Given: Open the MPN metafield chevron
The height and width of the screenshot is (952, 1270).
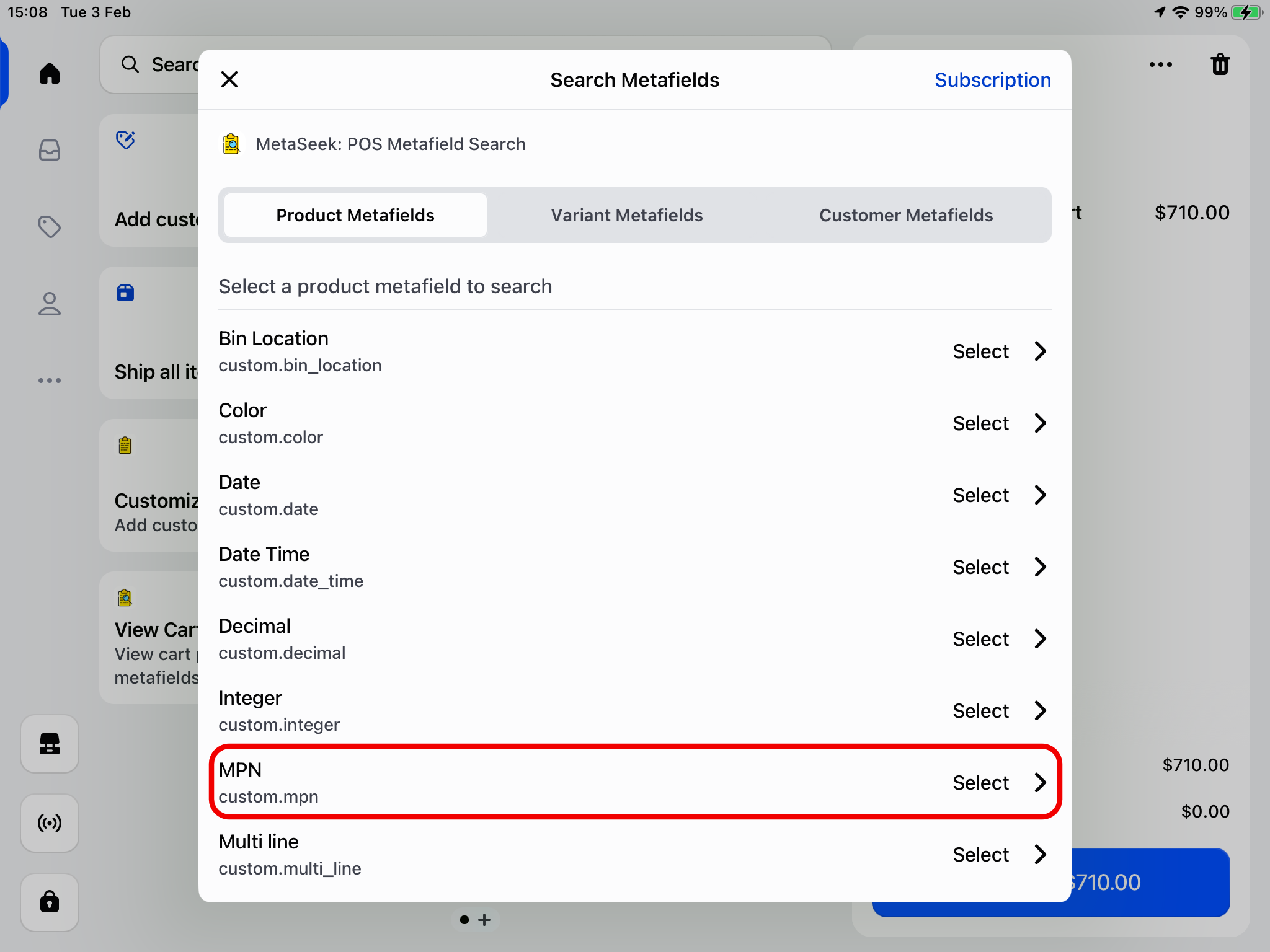Looking at the screenshot, I should point(1041,783).
